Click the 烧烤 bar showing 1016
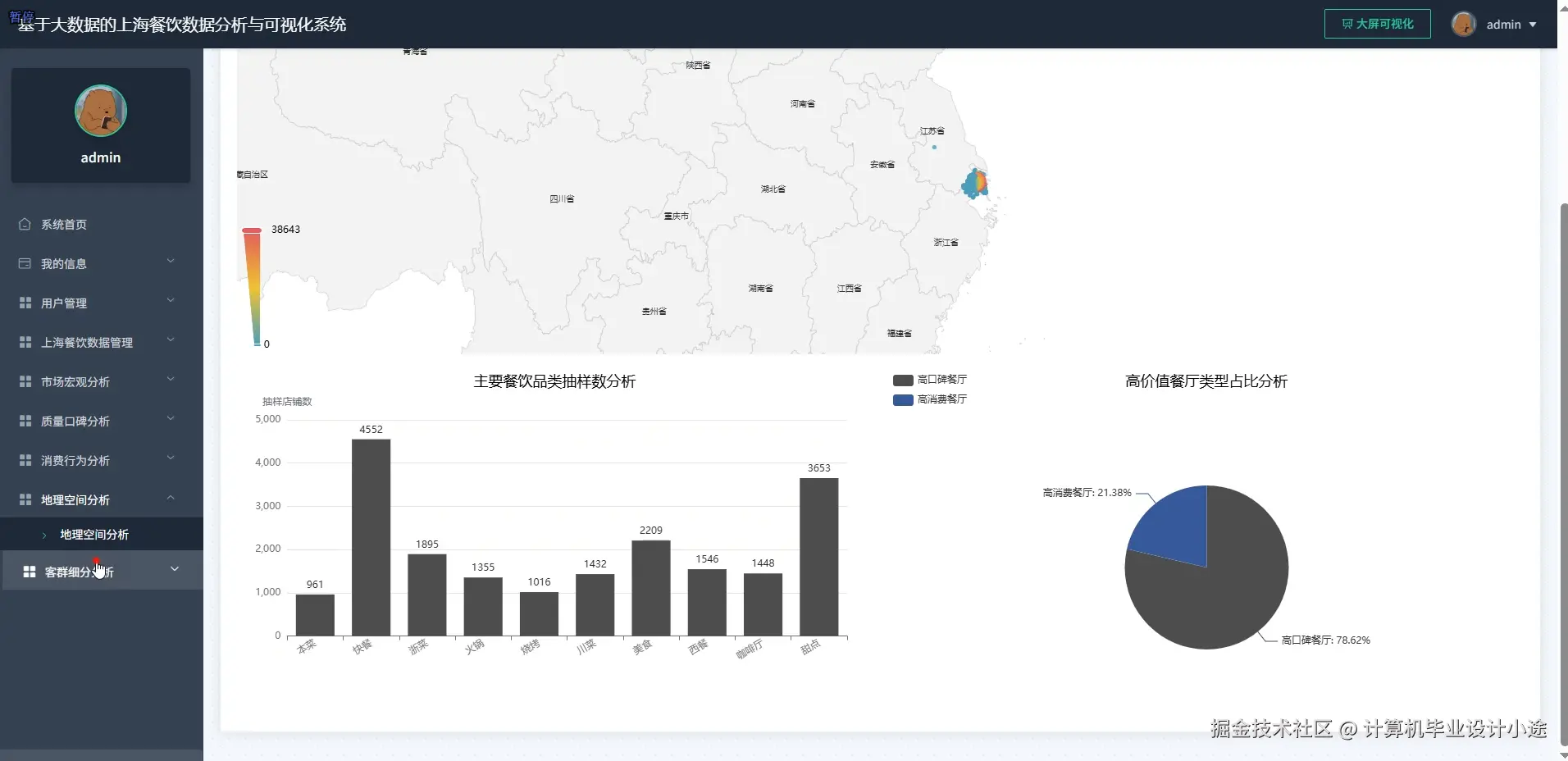This screenshot has width=1568, height=761. [x=539, y=613]
